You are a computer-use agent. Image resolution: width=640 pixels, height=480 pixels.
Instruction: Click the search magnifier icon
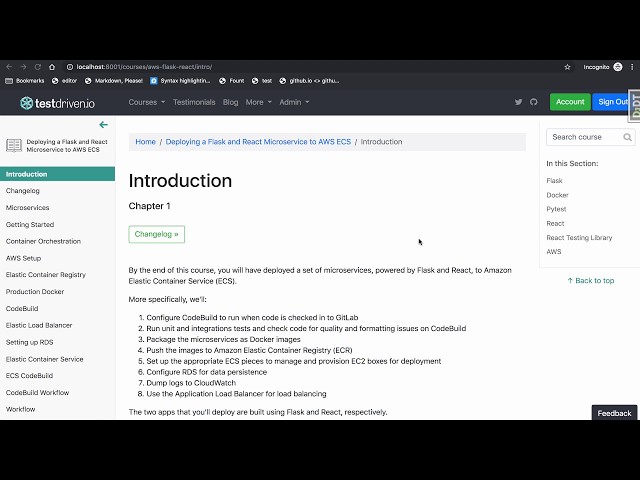627,137
